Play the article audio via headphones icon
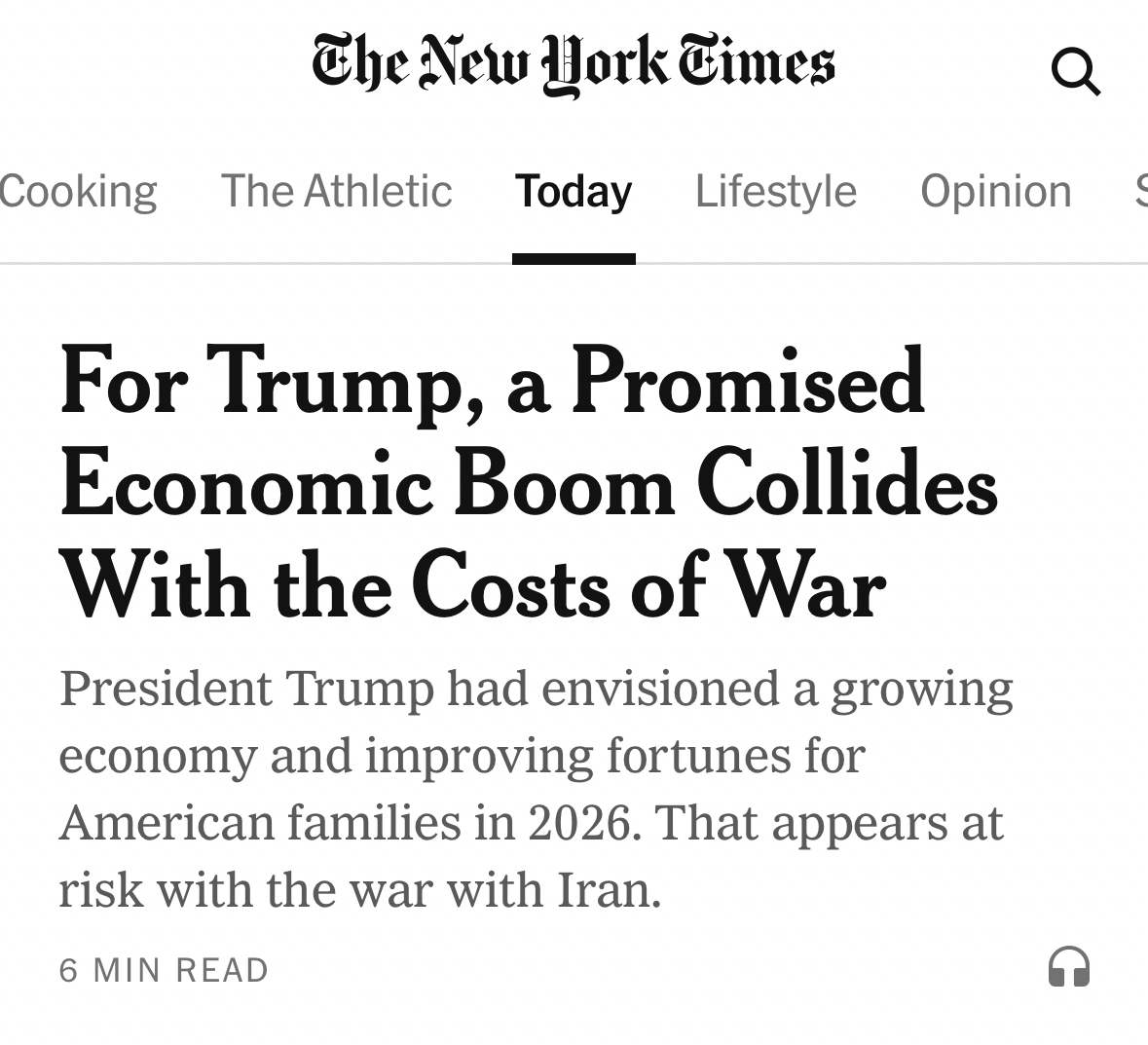The image size is (1148, 1045). coord(1068,968)
